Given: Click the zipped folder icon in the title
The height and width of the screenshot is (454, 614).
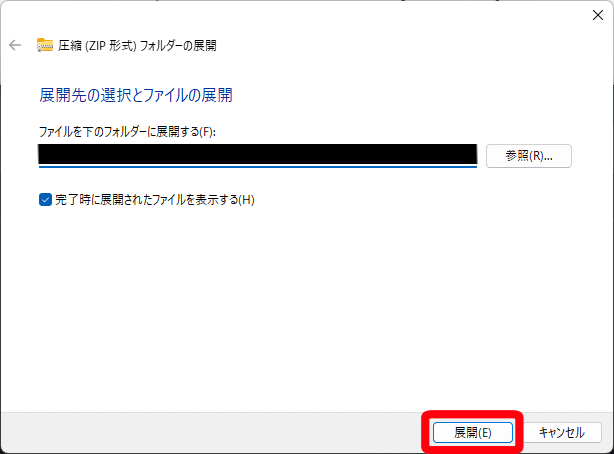Looking at the screenshot, I should [45, 45].
